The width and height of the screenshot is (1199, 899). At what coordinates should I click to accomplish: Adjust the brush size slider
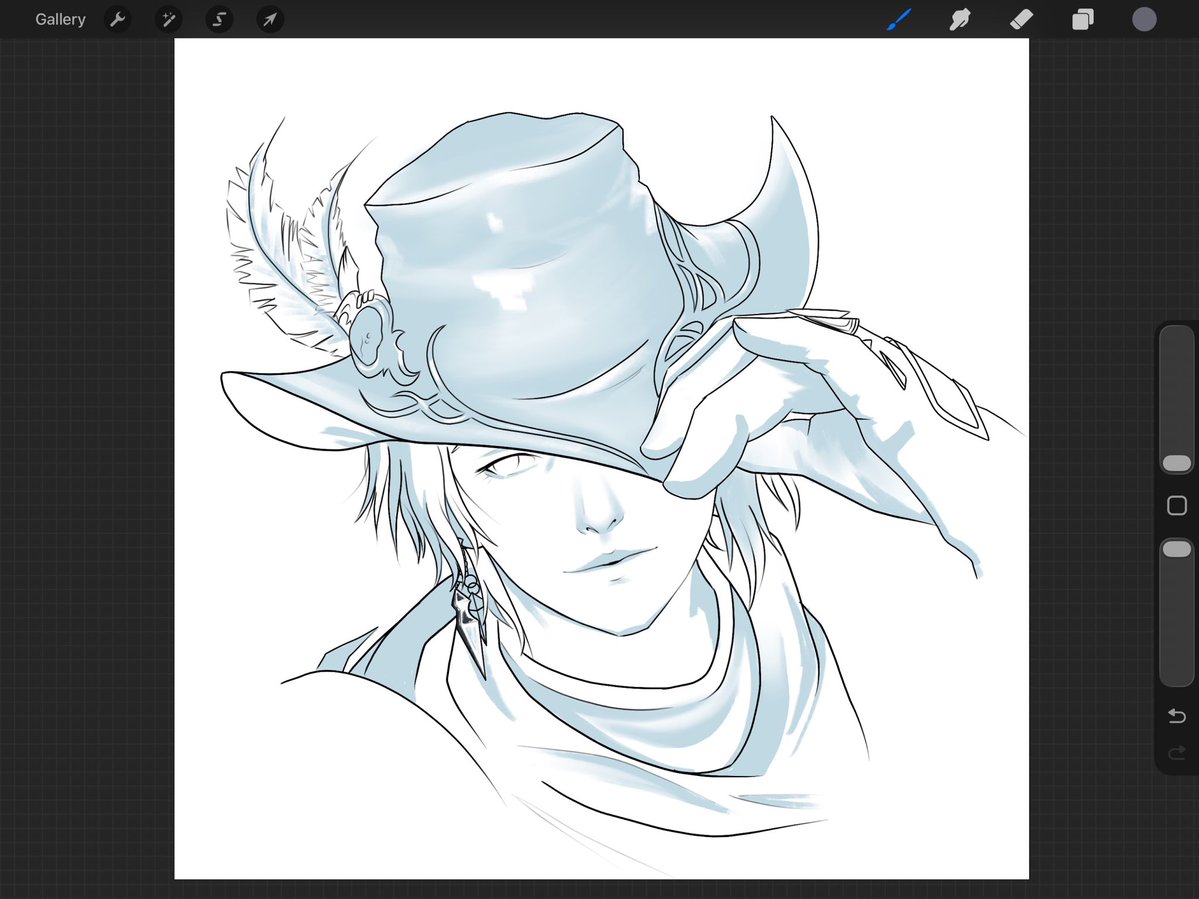click(1177, 400)
